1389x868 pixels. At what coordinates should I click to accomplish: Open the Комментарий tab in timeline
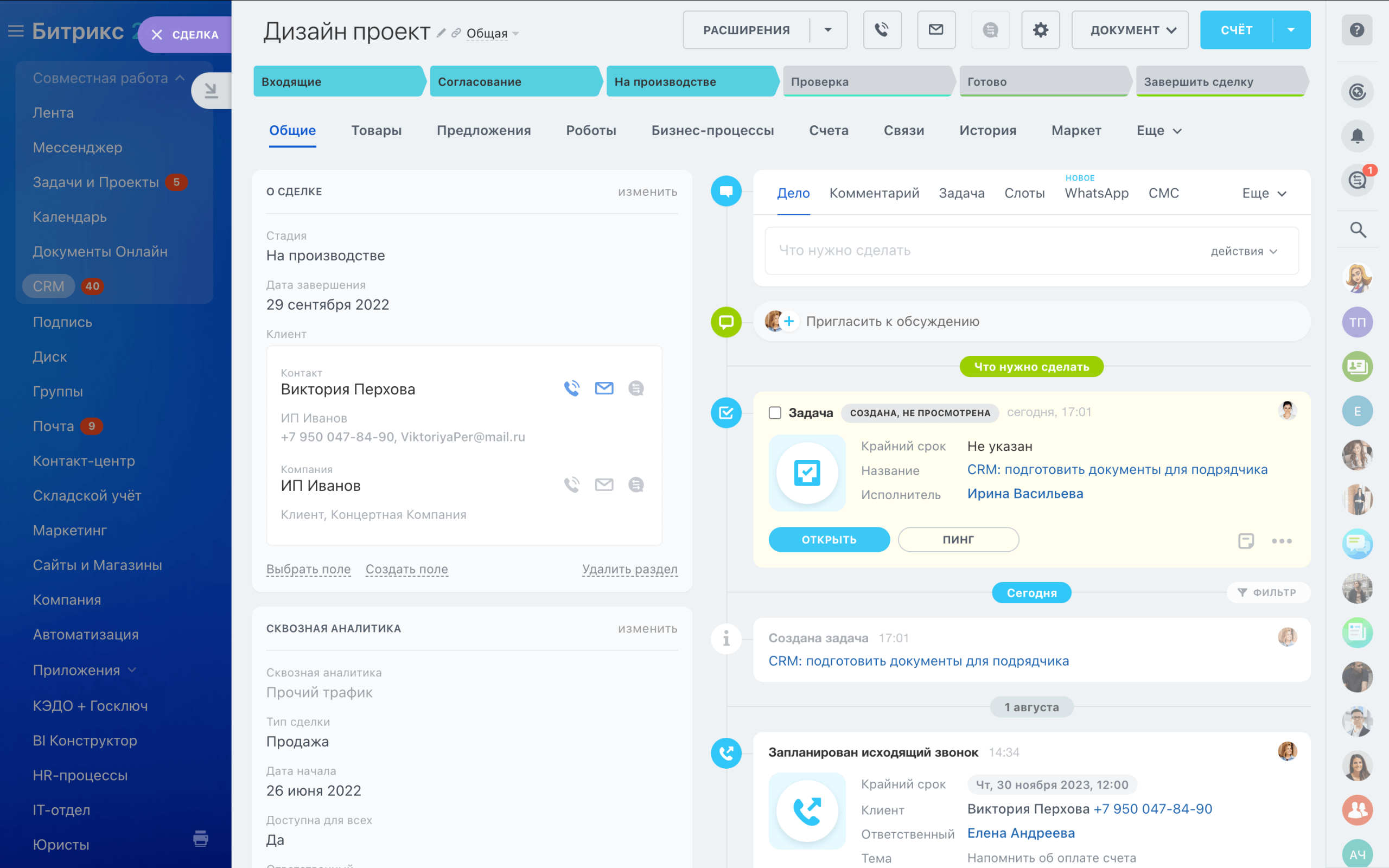pyautogui.click(x=874, y=194)
